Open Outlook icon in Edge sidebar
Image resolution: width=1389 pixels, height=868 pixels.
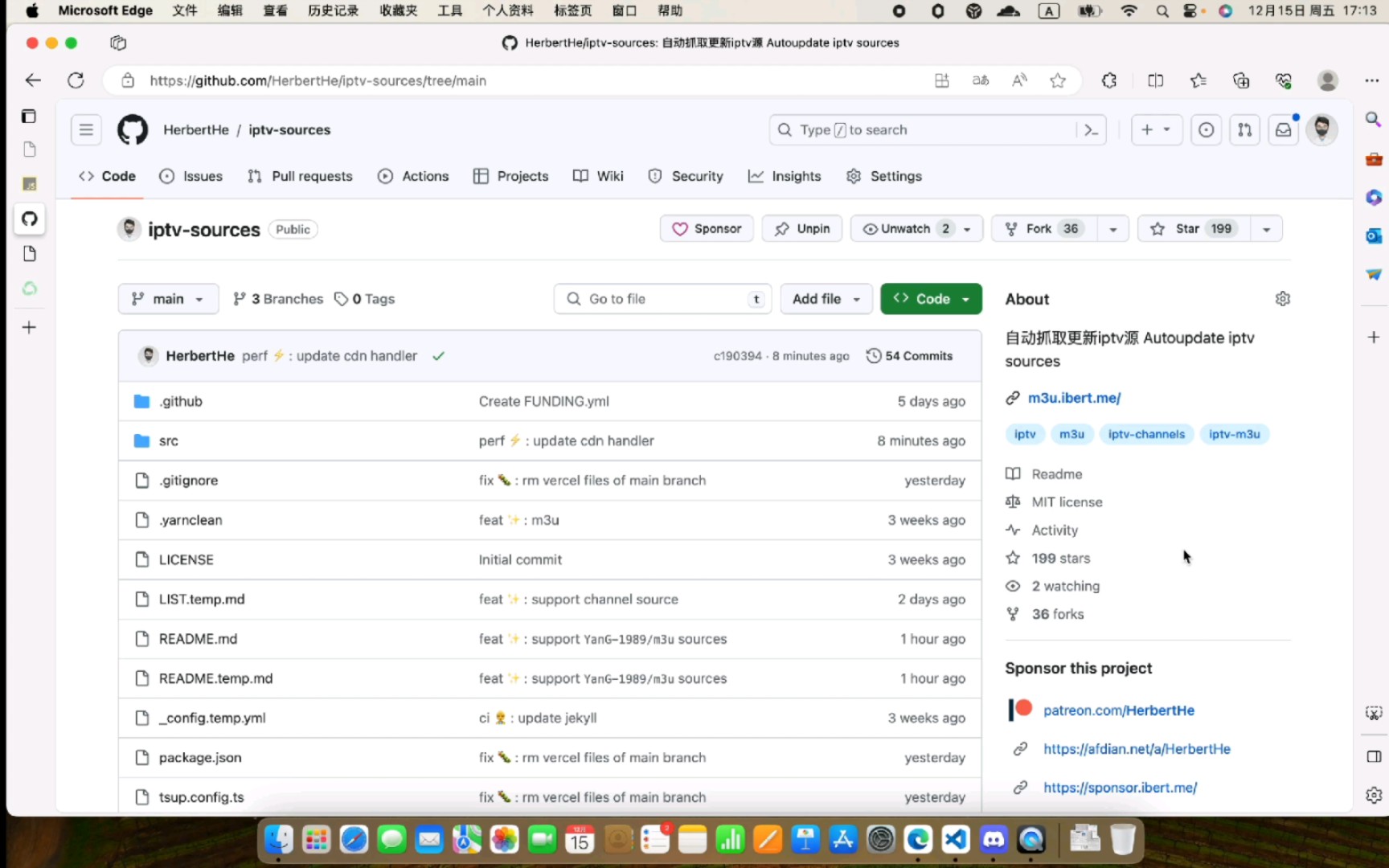pyautogui.click(x=1374, y=235)
